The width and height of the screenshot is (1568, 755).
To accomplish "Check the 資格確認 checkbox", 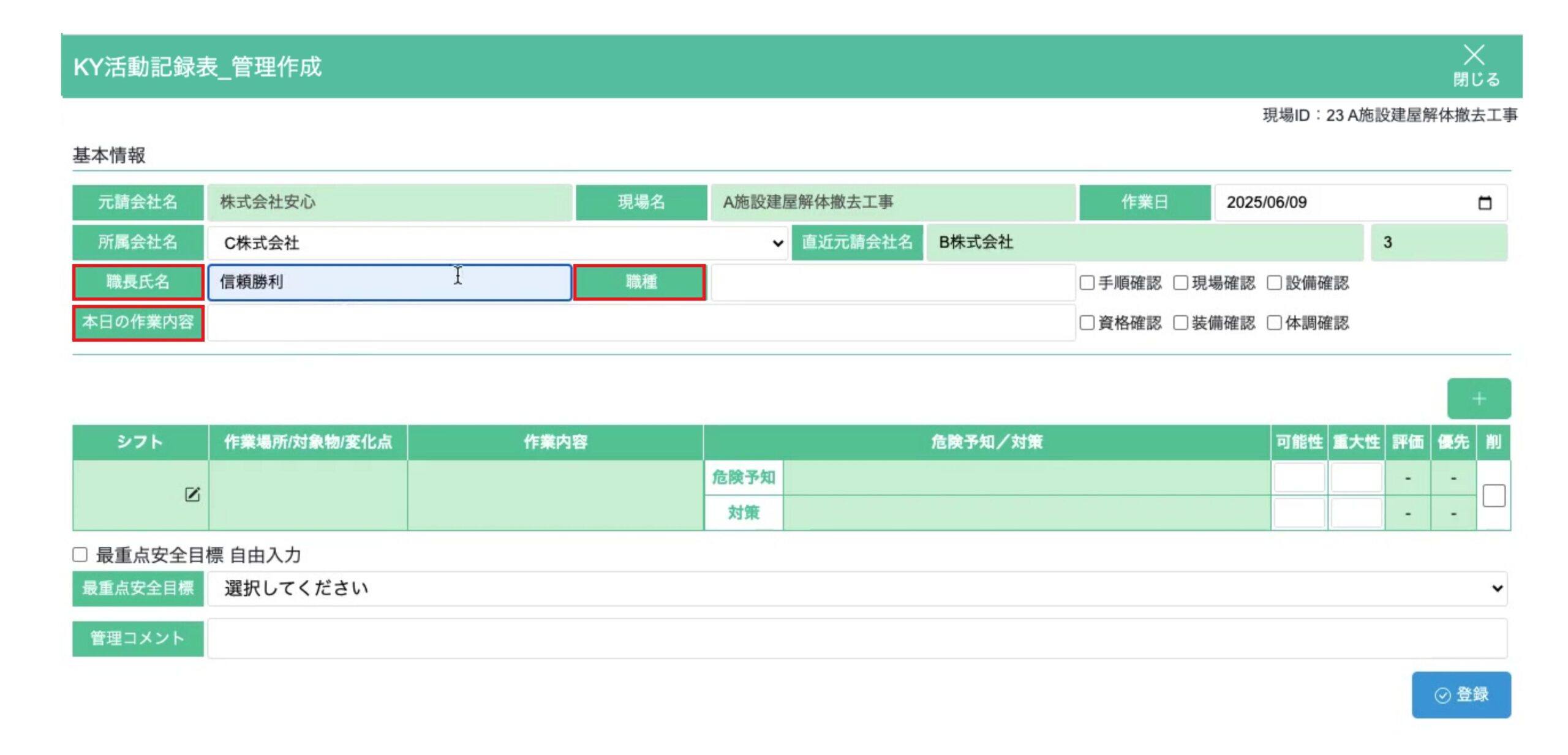I will click(x=1087, y=323).
